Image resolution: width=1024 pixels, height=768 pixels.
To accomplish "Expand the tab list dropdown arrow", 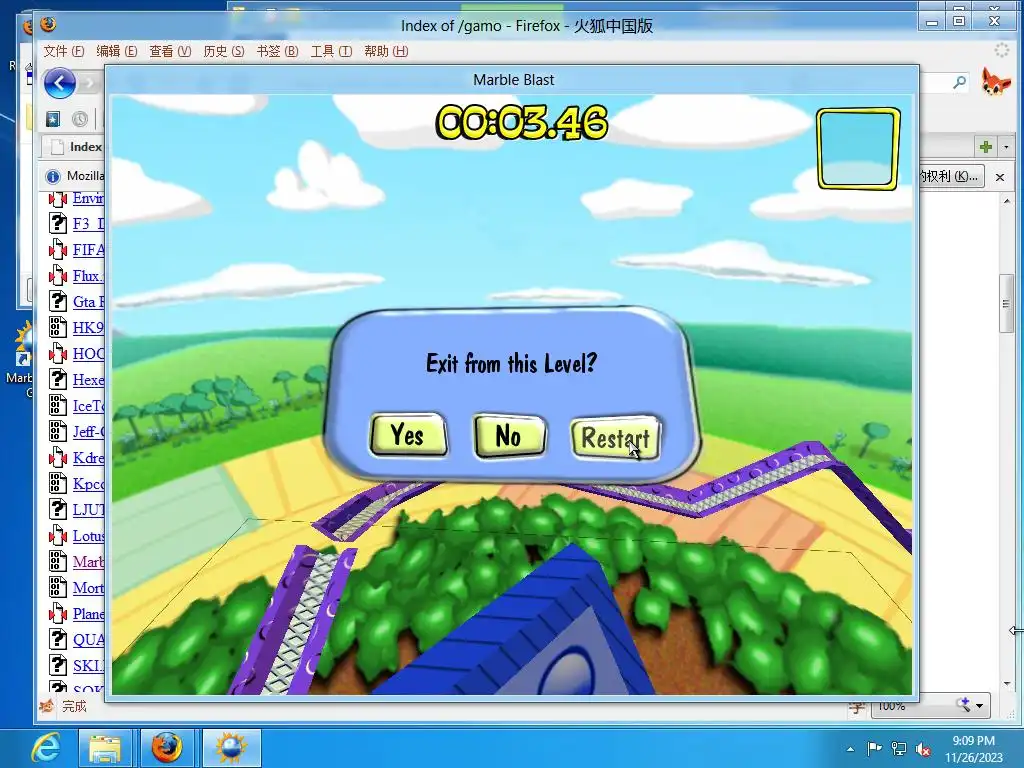I will [x=1006, y=147].
